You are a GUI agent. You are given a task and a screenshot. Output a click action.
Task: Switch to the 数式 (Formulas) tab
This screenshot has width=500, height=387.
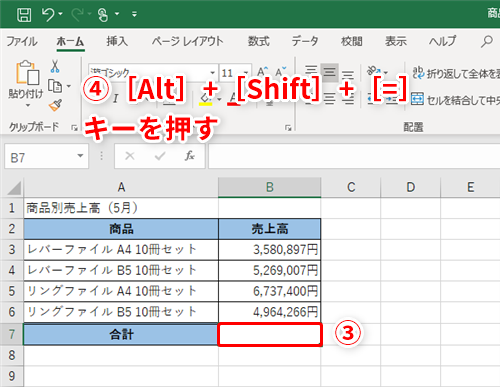pos(258,41)
